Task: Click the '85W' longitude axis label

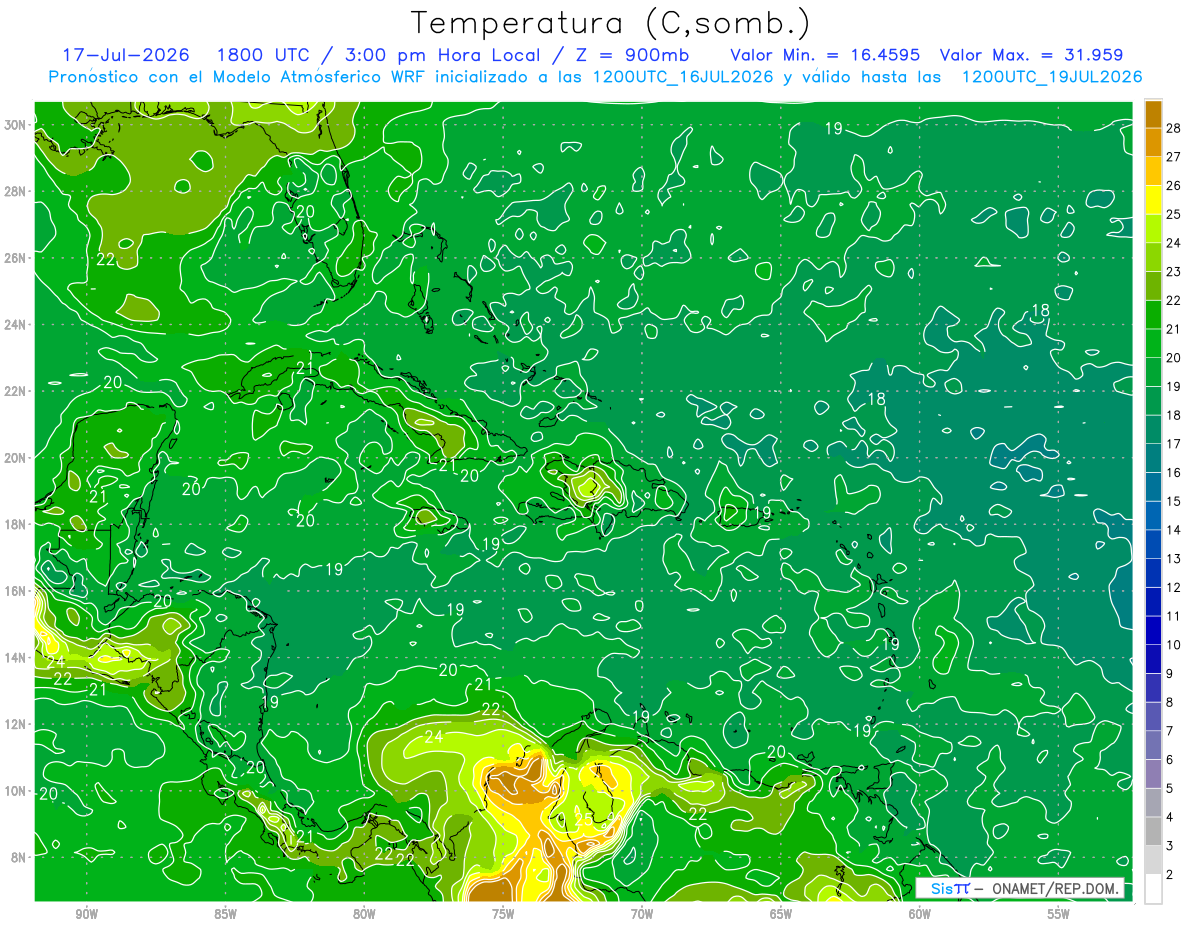Action: click(x=225, y=914)
